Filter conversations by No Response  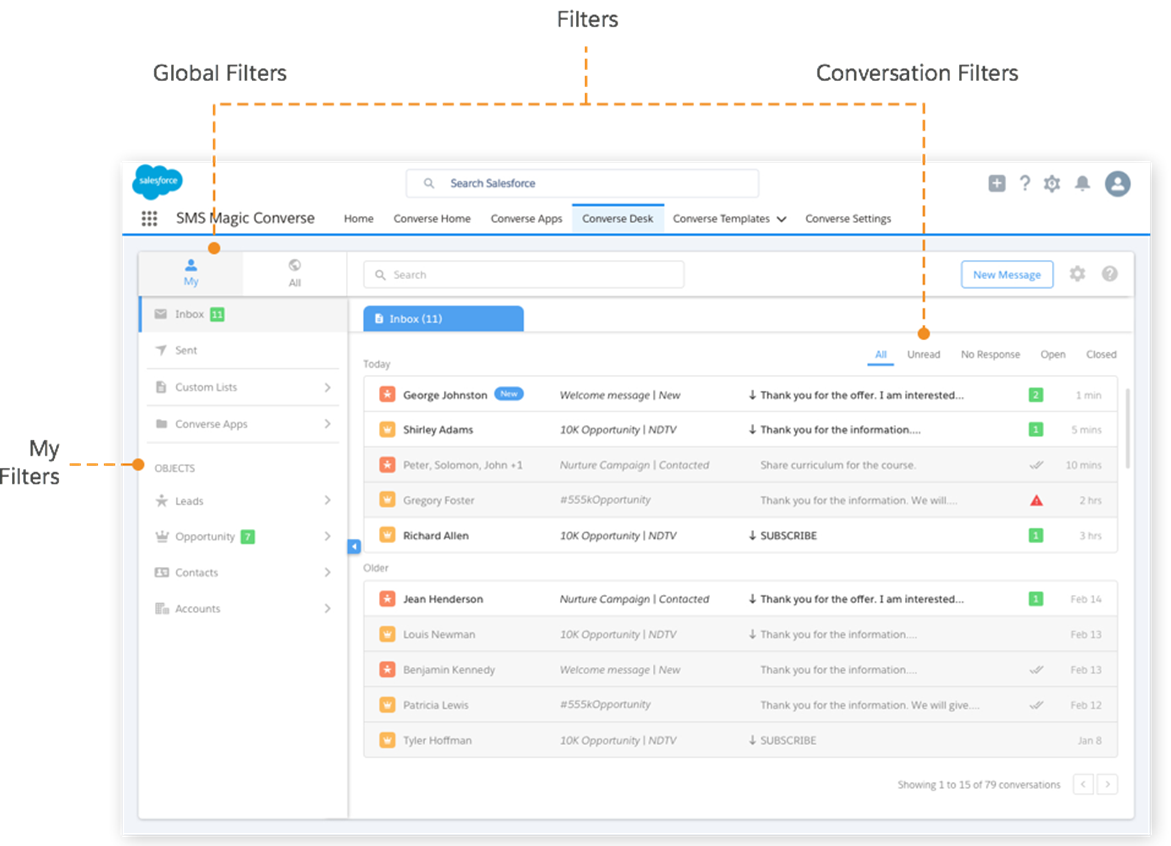pos(990,355)
